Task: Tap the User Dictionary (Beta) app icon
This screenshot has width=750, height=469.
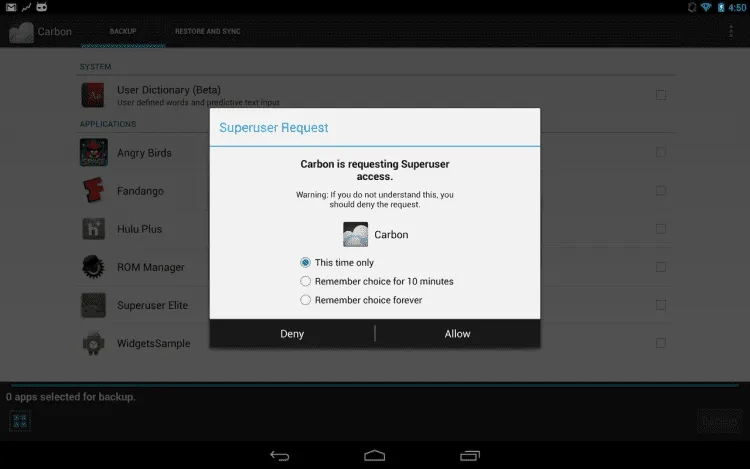Action: click(x=93, y=95)
